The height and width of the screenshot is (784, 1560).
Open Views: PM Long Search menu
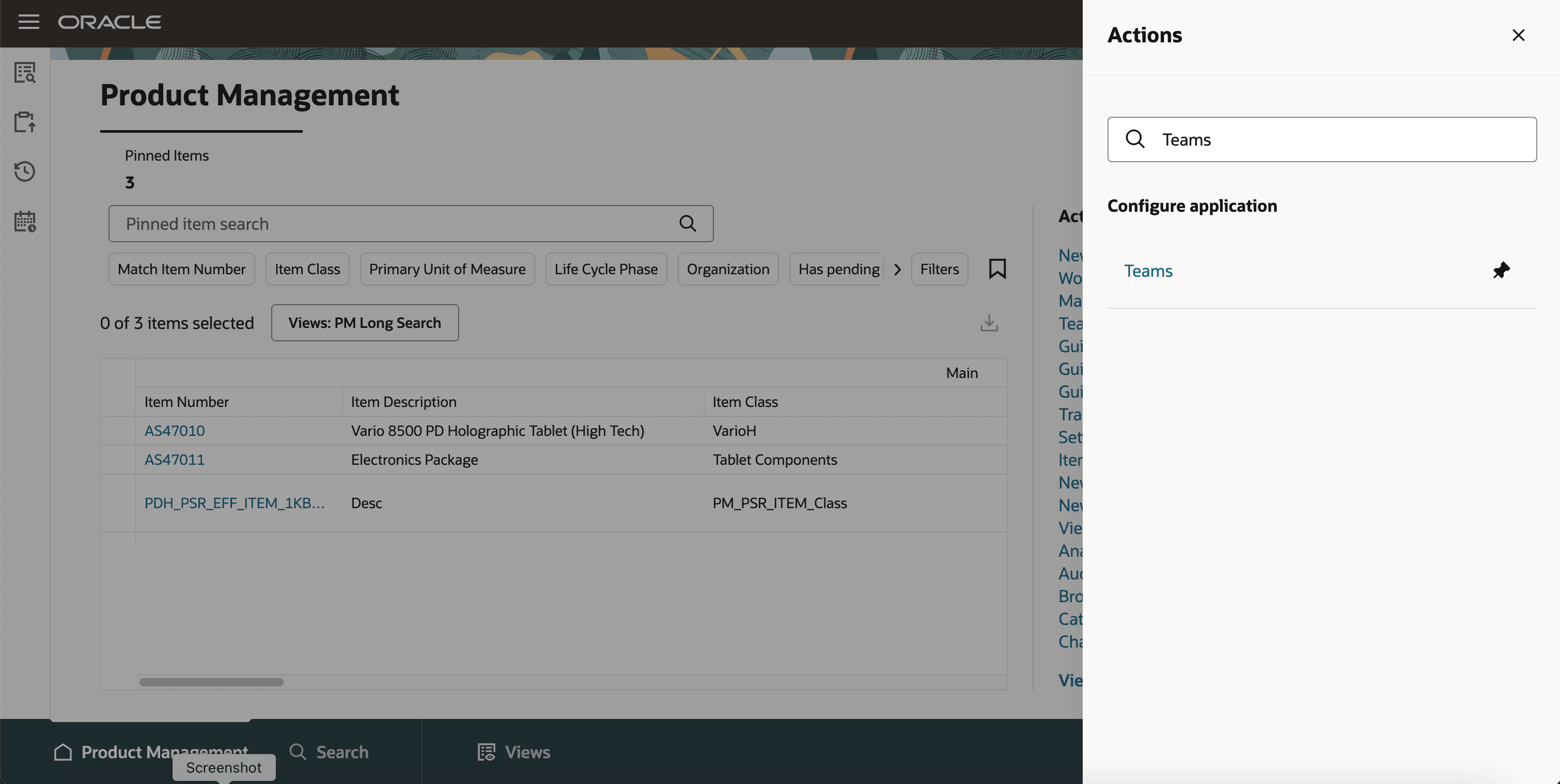pyautogui.click(x=365, y=323)
